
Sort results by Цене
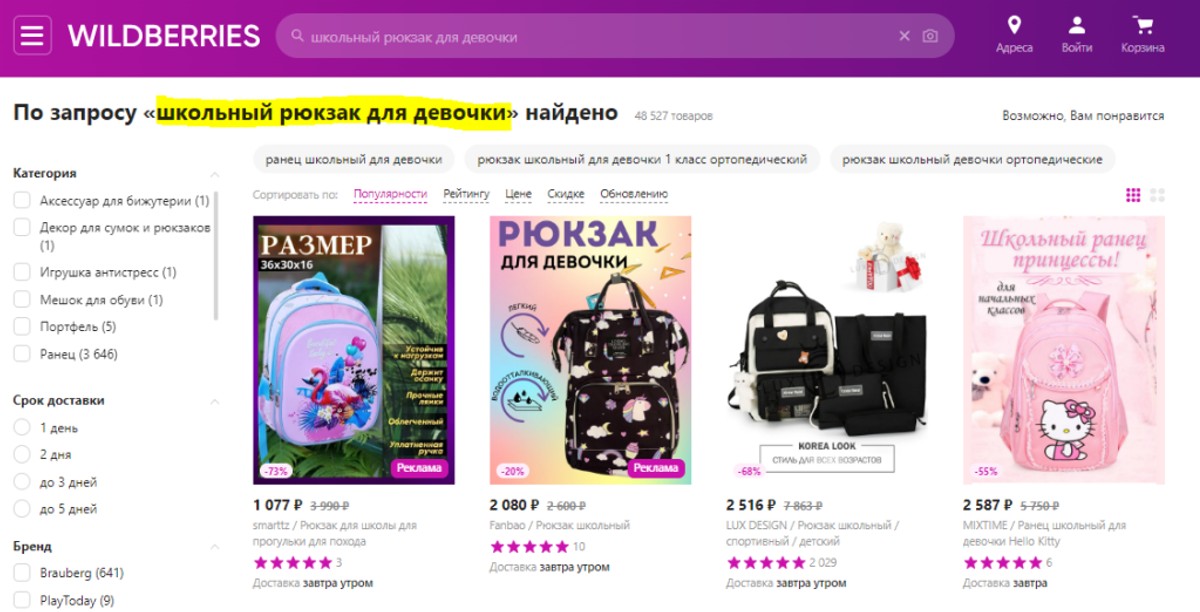coord(519,194)
